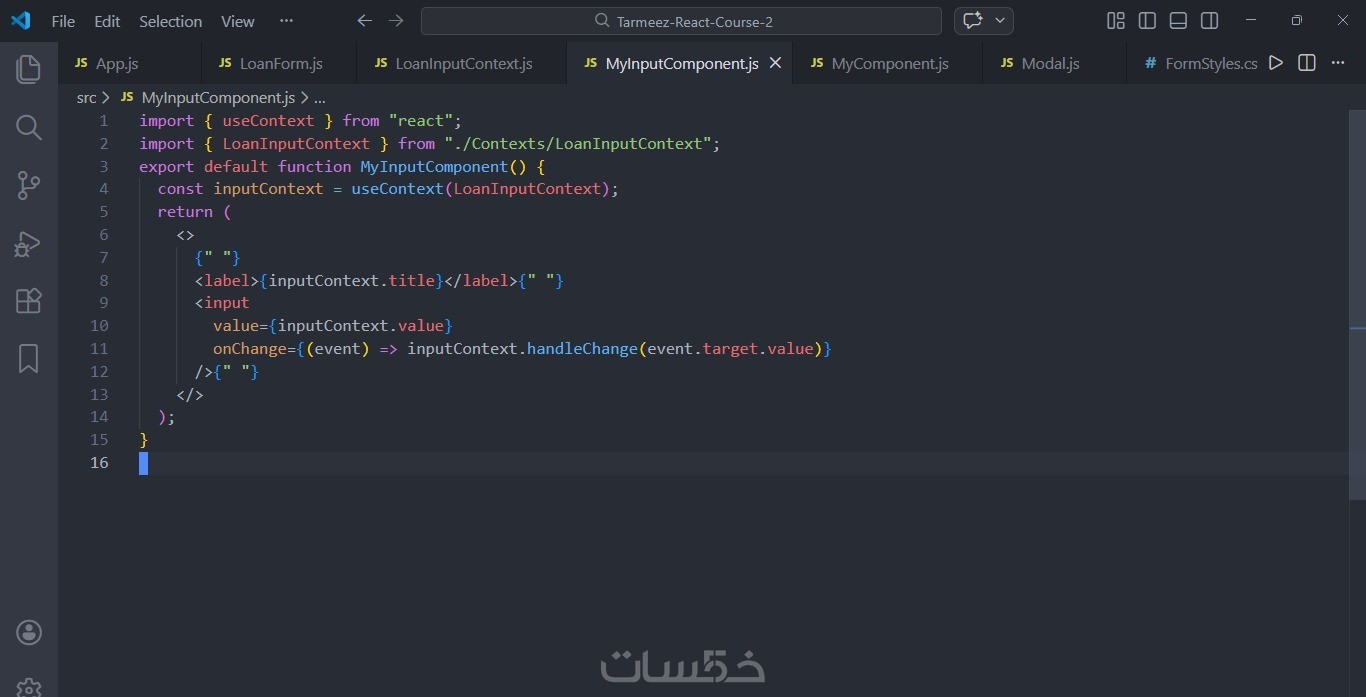The image size is (1366, 697).
Task: Click the VS Code logo icon
Action: (20, 20)
